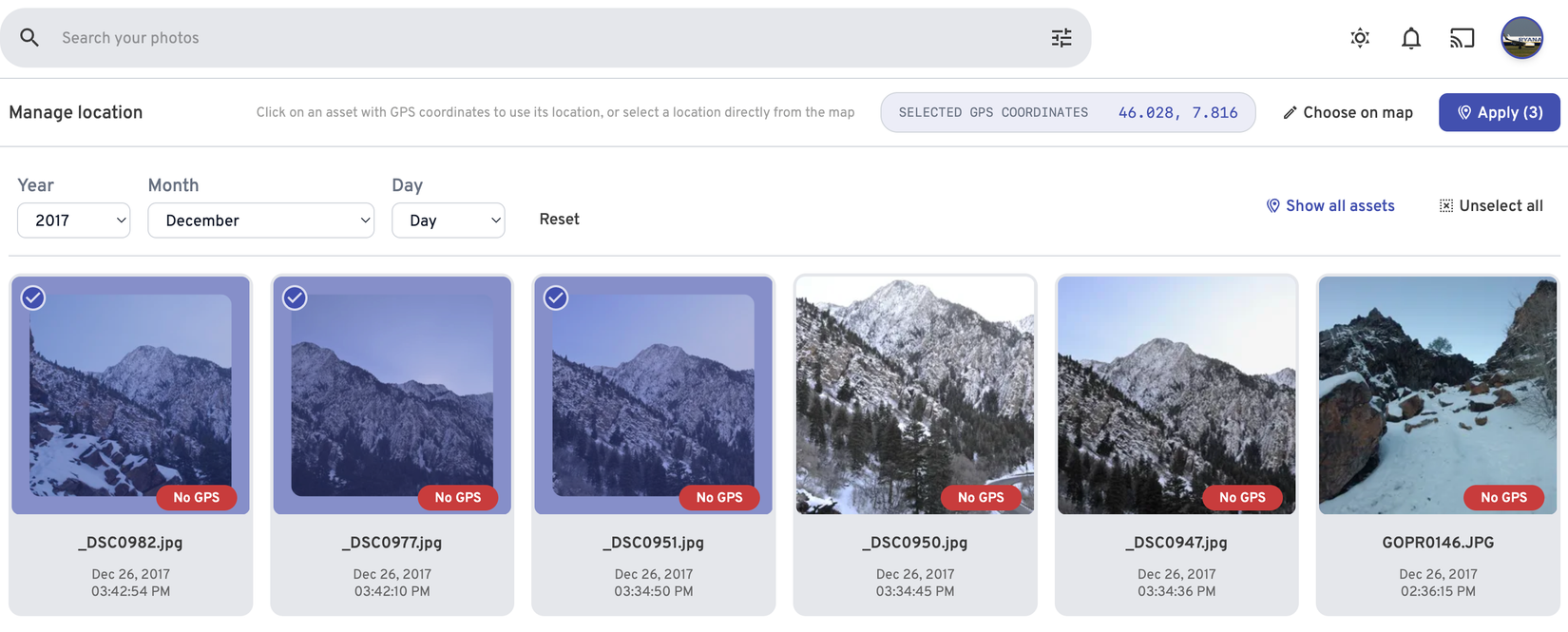Click the search magnifier icon

(x=29, y=37)
